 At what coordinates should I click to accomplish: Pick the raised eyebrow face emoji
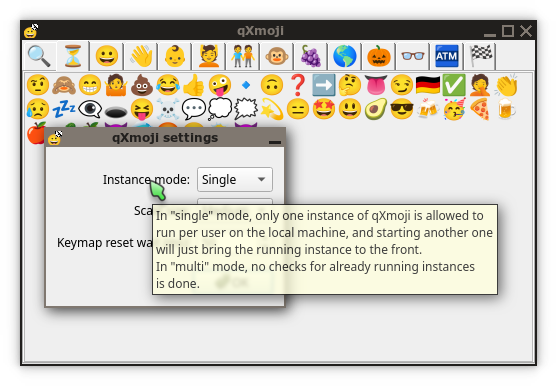pos(38,85)
